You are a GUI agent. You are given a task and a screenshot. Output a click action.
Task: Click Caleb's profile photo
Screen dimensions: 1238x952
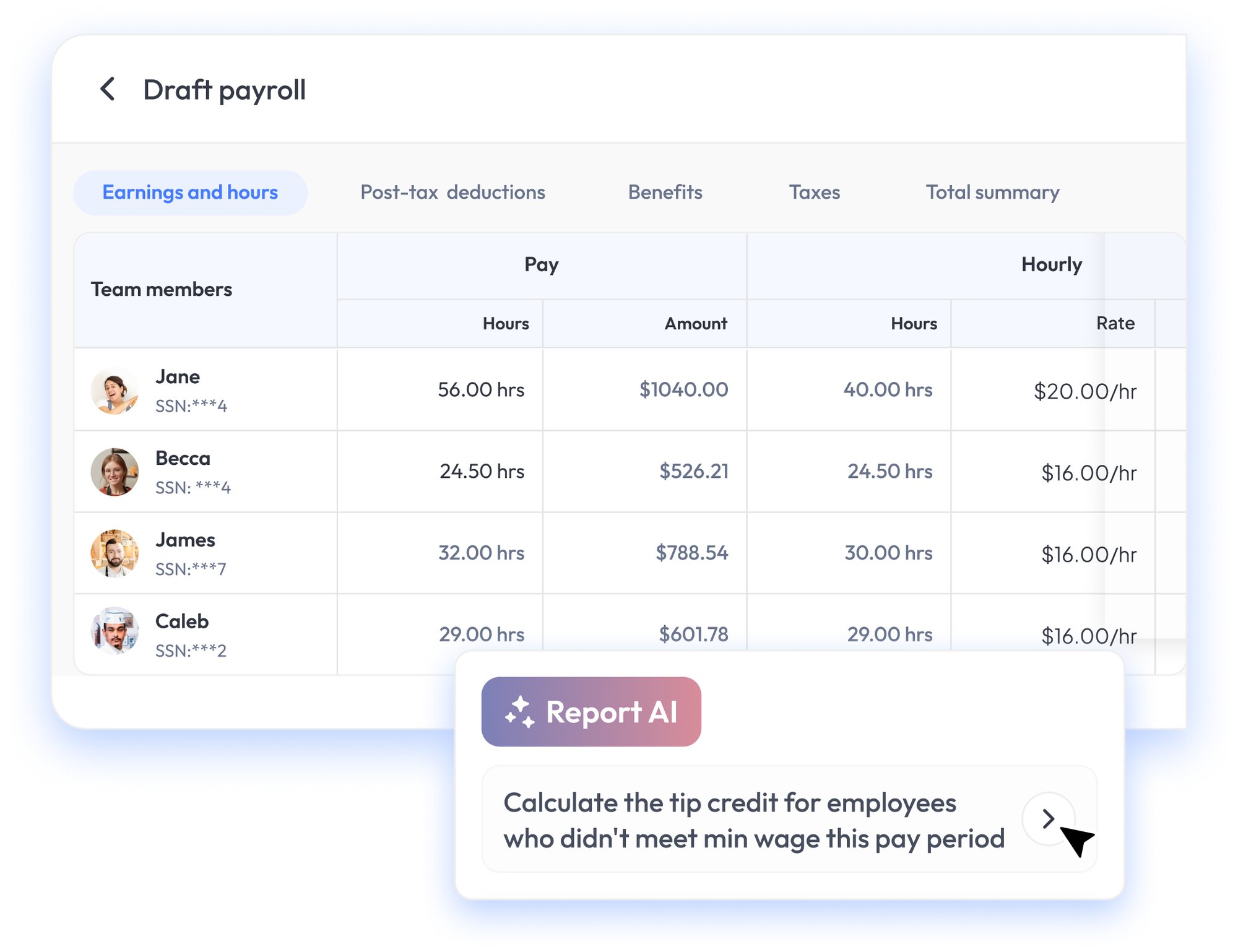point(115,631)
